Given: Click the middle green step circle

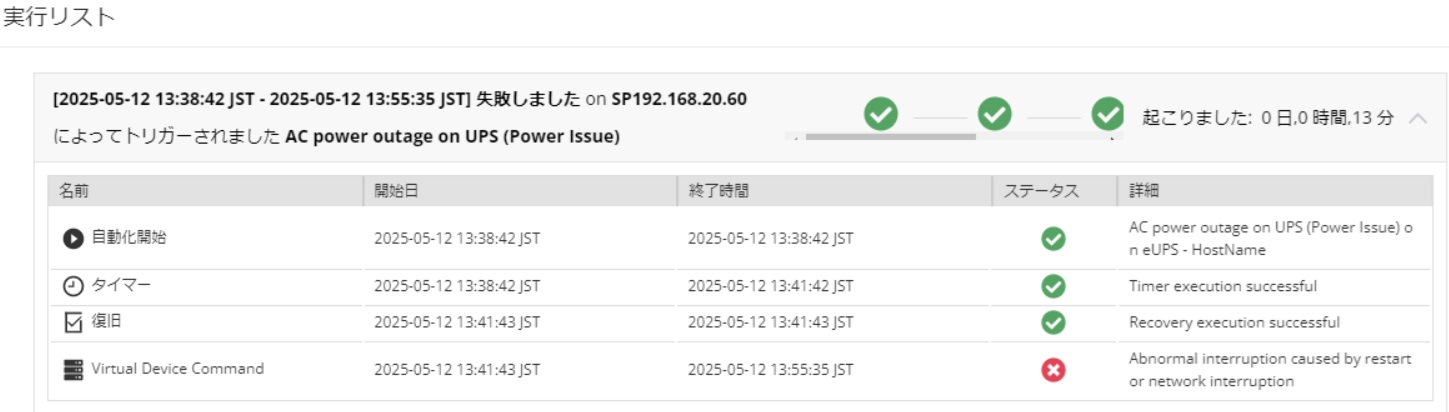Looking at the screenshot, I should [994, 114].
